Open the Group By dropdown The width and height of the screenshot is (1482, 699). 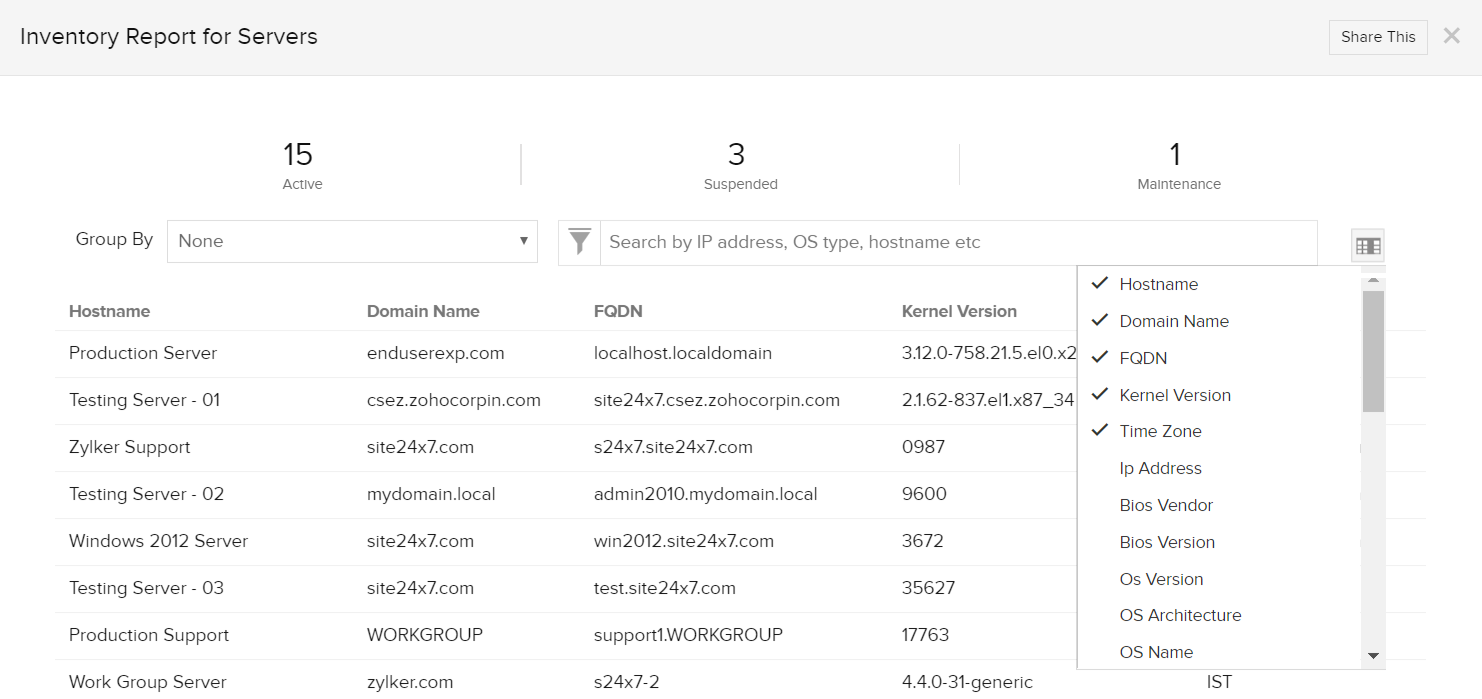click(352, 241)
